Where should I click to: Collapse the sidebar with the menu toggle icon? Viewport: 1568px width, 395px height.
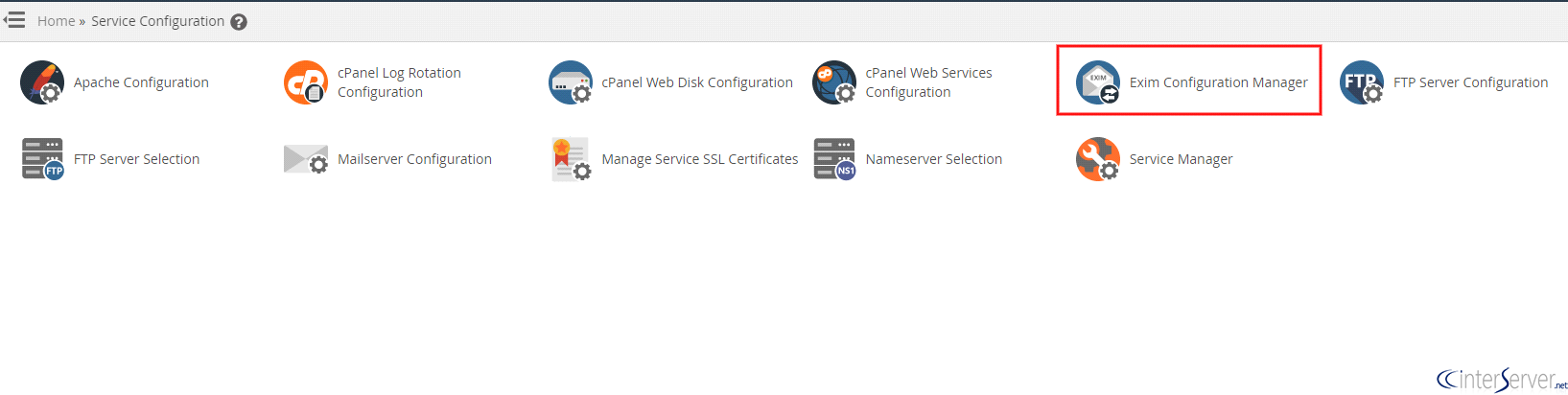pos(13,20)
